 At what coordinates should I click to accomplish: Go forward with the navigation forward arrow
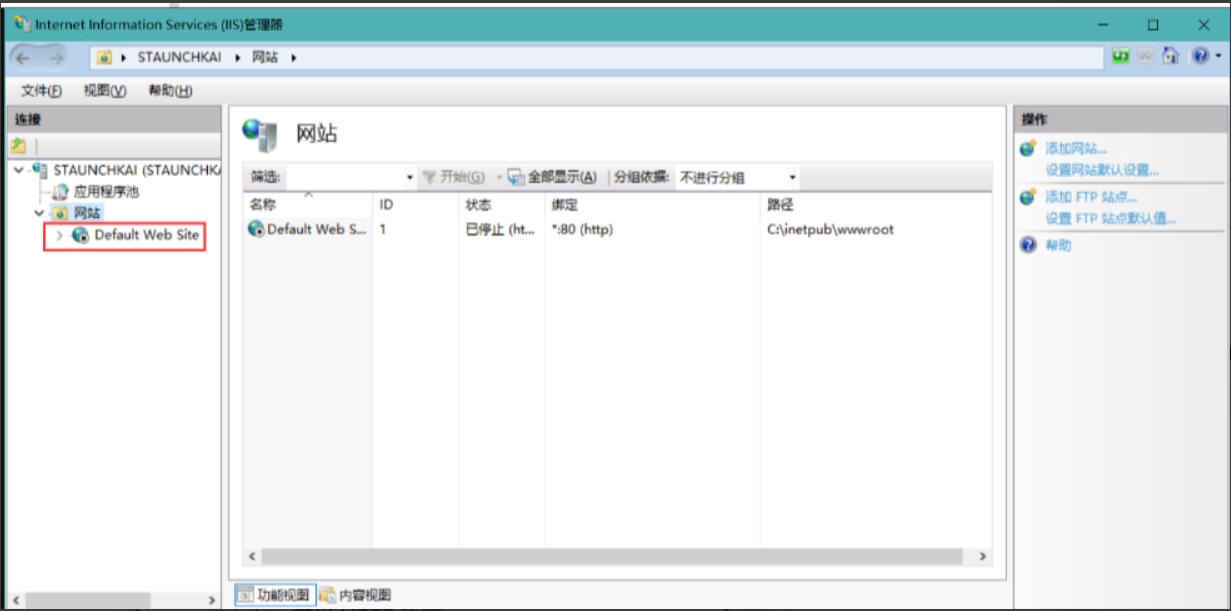point(56,58)
